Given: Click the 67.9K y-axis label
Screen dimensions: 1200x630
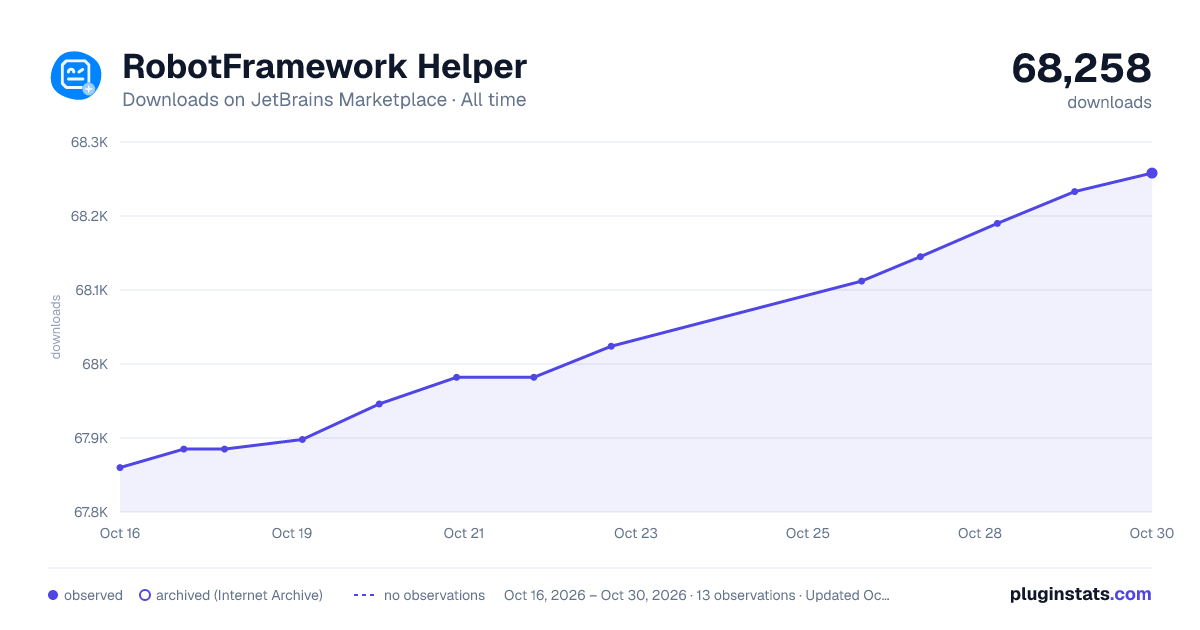Looking at the screenshot, I should point(89,438).
